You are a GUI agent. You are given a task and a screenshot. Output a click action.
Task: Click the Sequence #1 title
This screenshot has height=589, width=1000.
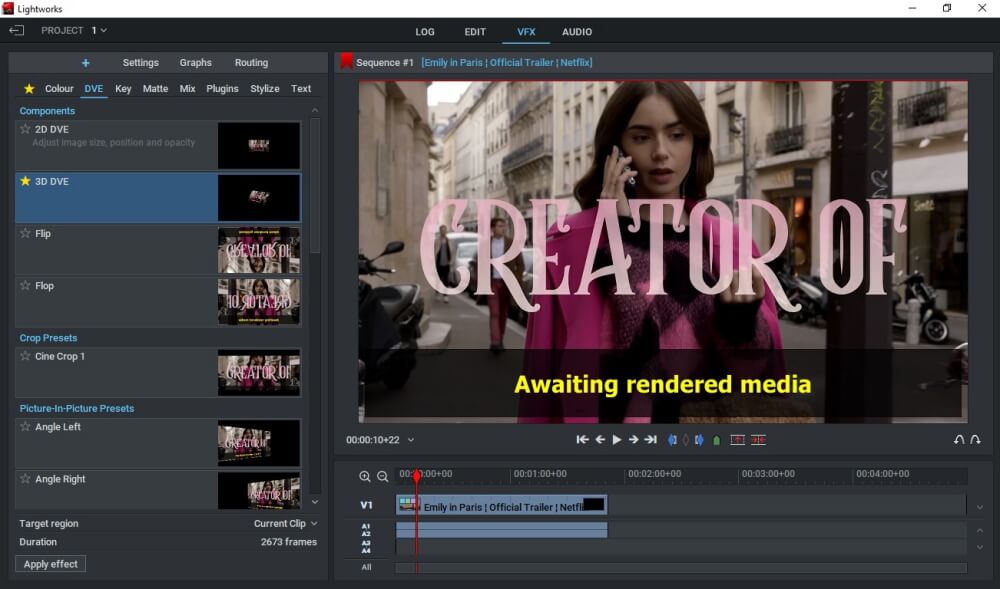click(x=385, y=62)
